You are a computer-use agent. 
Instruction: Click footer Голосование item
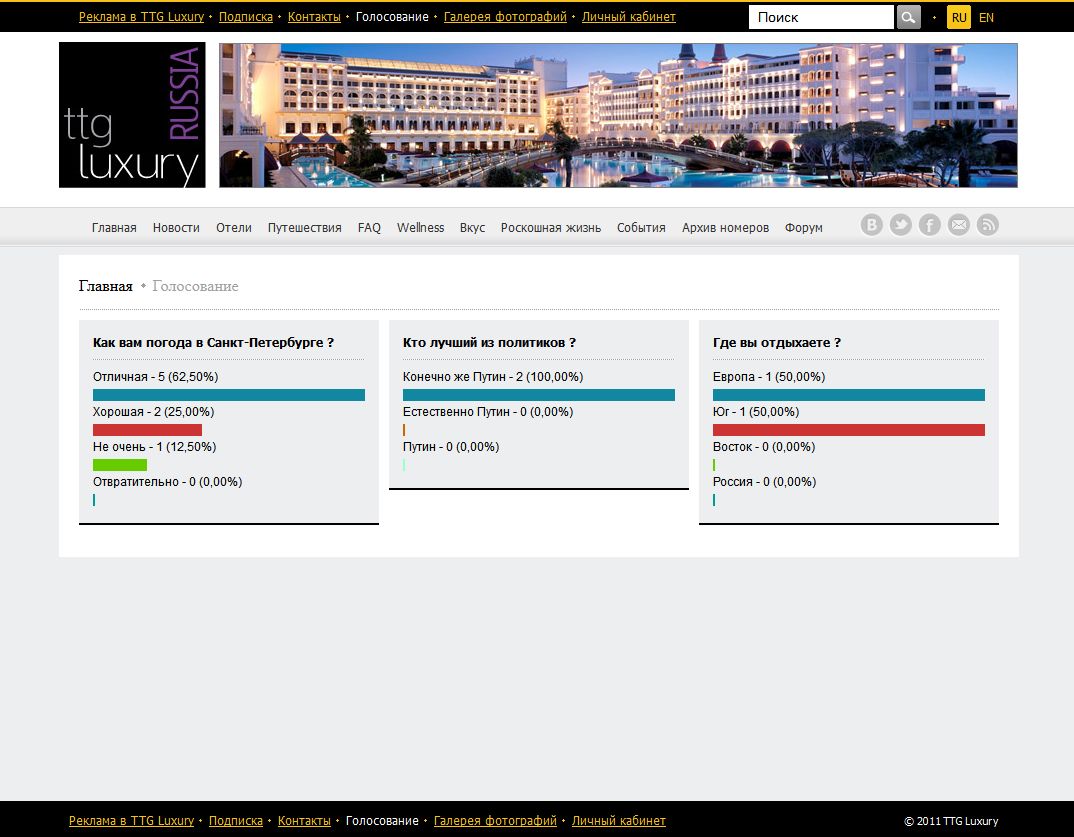click(x=382, y=821)
